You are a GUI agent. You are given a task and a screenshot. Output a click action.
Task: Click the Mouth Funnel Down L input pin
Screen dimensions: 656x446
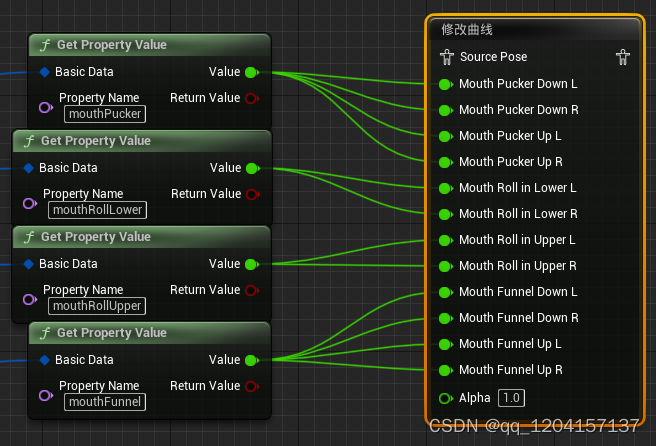pos(446,292)
